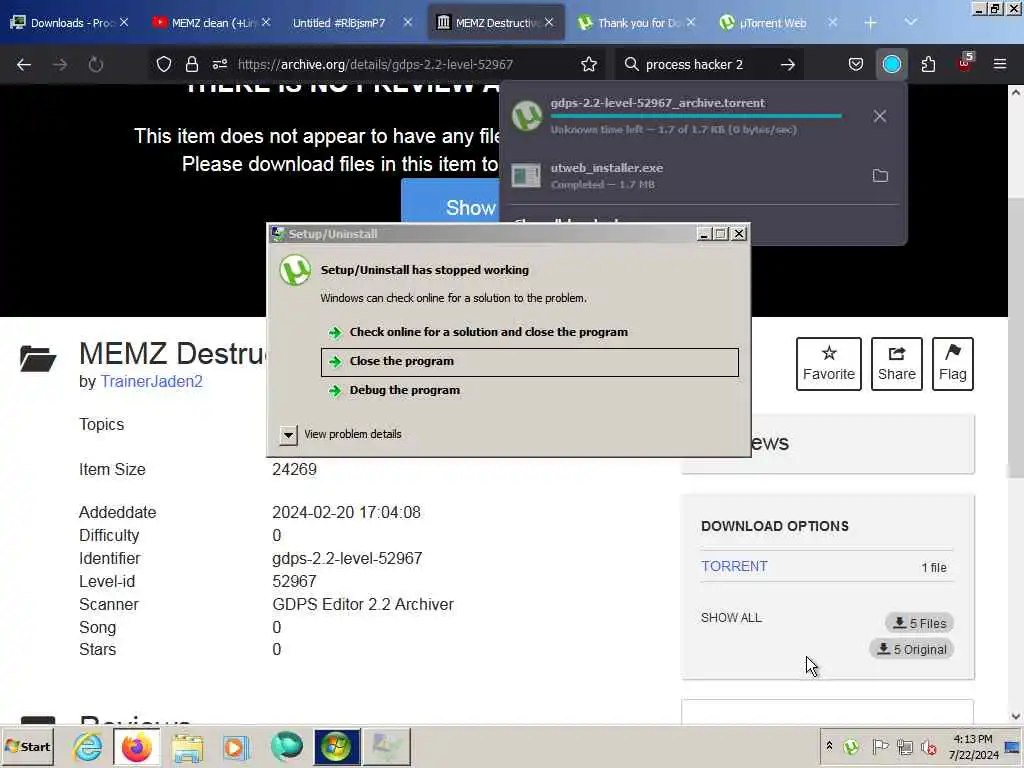This screenshot has height=768, width=1024.
Task: Click the Firefox taskbar icon
Action: tap(136, 746)
